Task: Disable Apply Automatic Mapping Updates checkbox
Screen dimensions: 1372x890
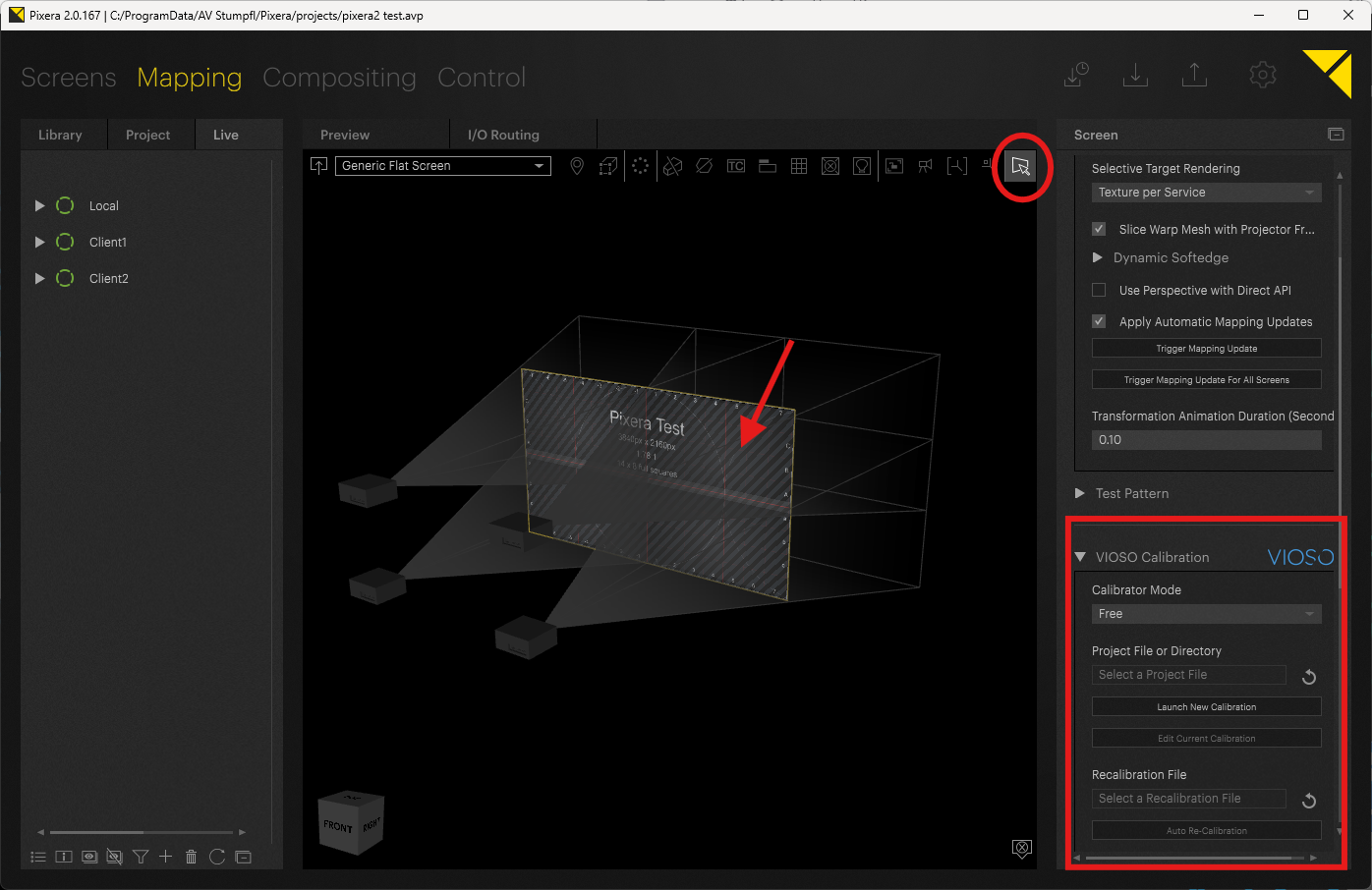Action: click(1099, 321)
